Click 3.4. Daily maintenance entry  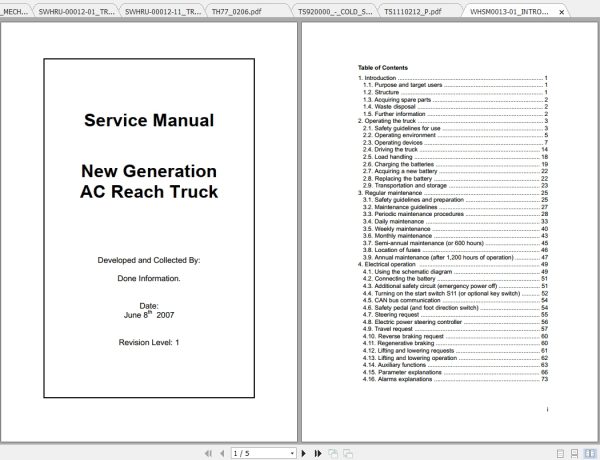(455, 222)
